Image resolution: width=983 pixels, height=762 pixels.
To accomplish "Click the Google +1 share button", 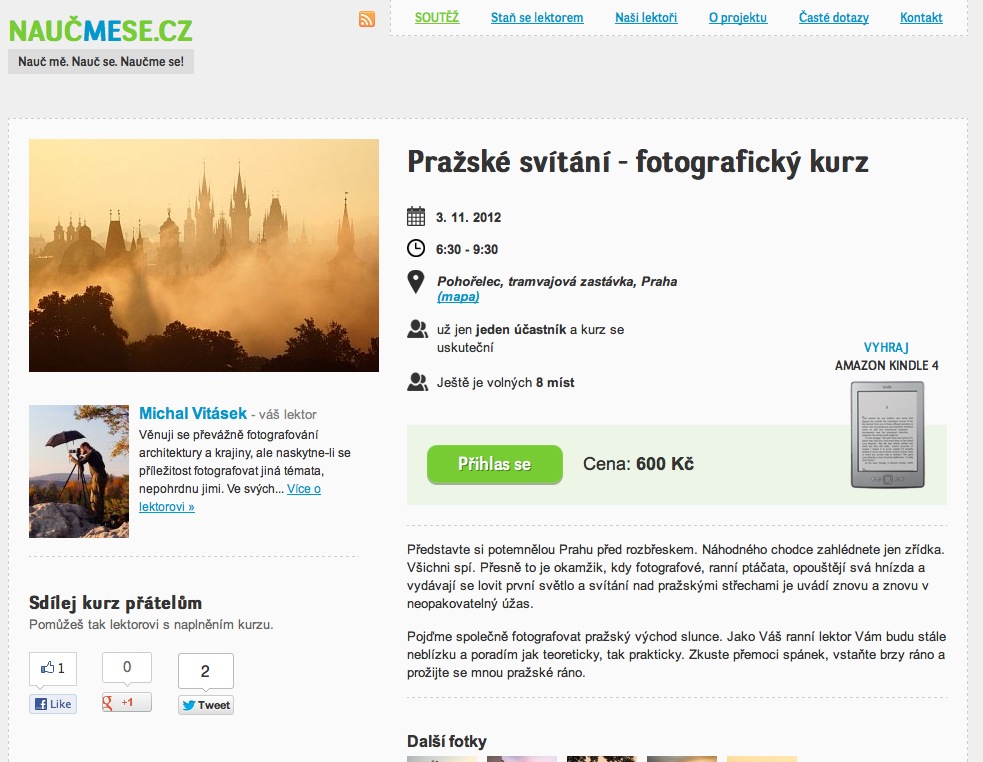I will coord(127,702).
